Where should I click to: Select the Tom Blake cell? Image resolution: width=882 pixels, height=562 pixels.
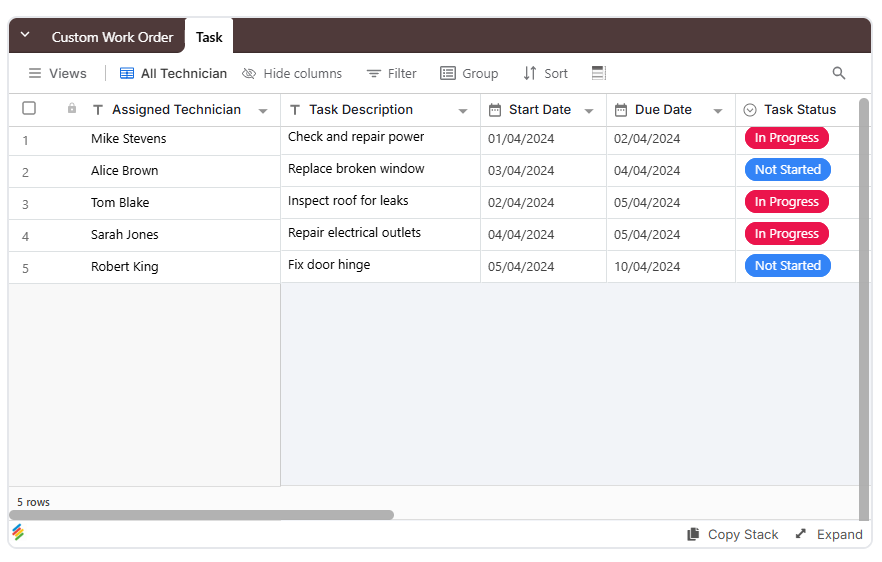(x=182, y=203)
